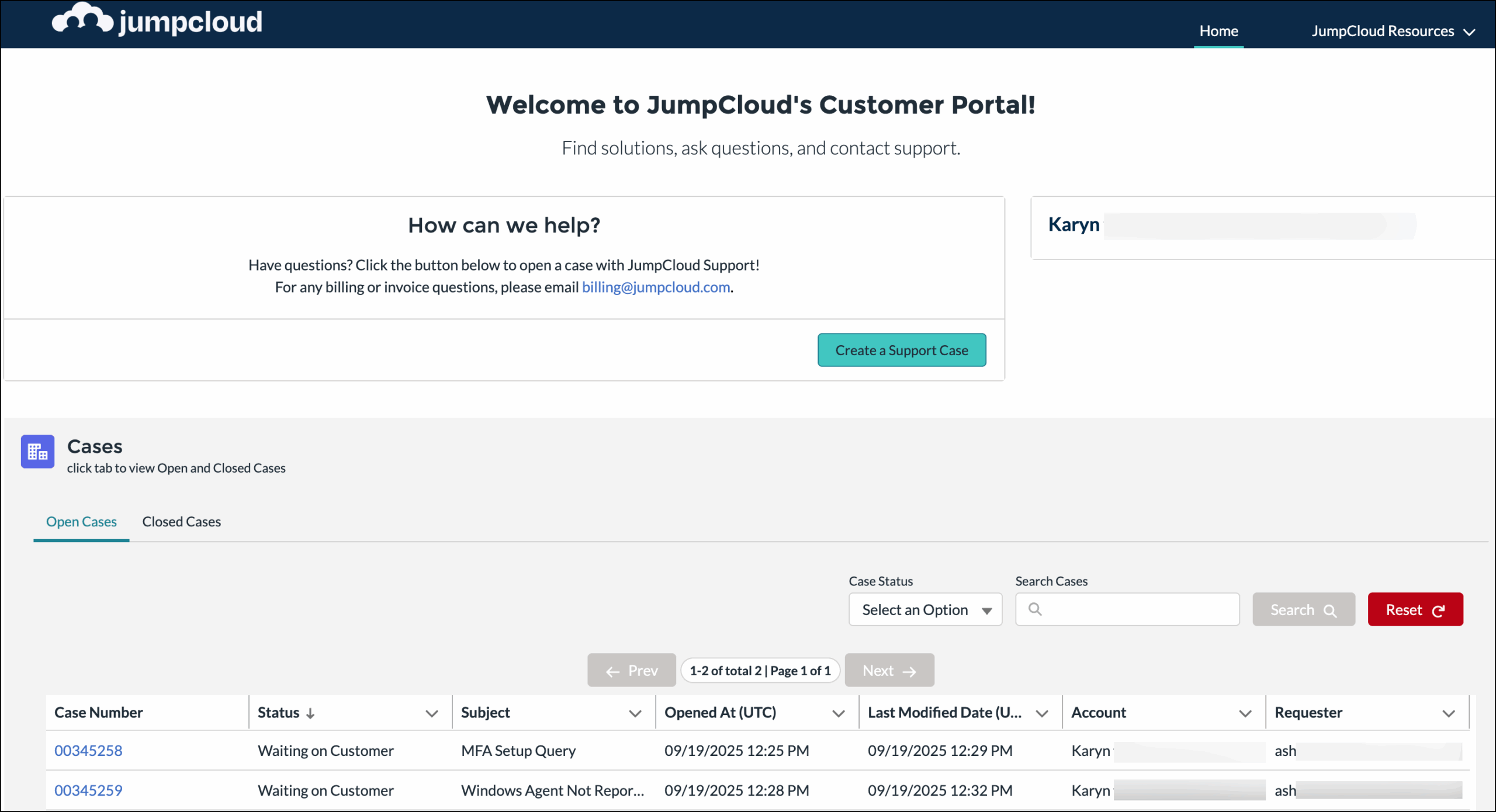
Task: Click the Cases building icon
Action: point(37,451)
